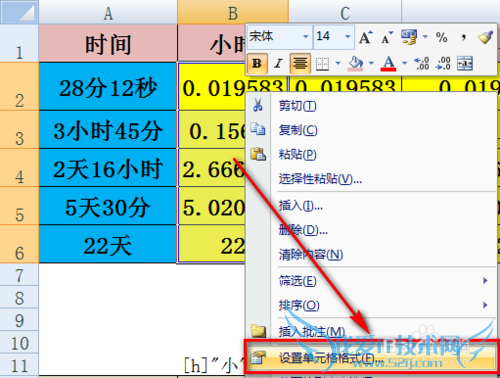Screen dimensions: 500x378
Task: Select column B header
Action: (233, 13)
